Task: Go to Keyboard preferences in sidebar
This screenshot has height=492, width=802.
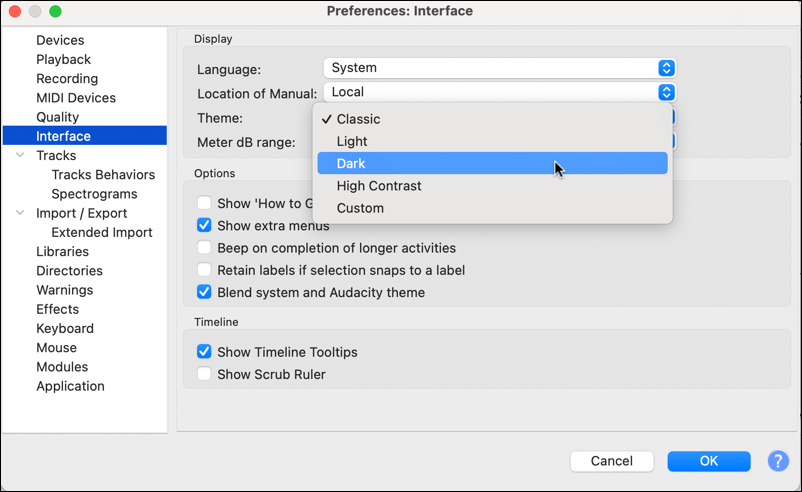Action: point(65,328)
